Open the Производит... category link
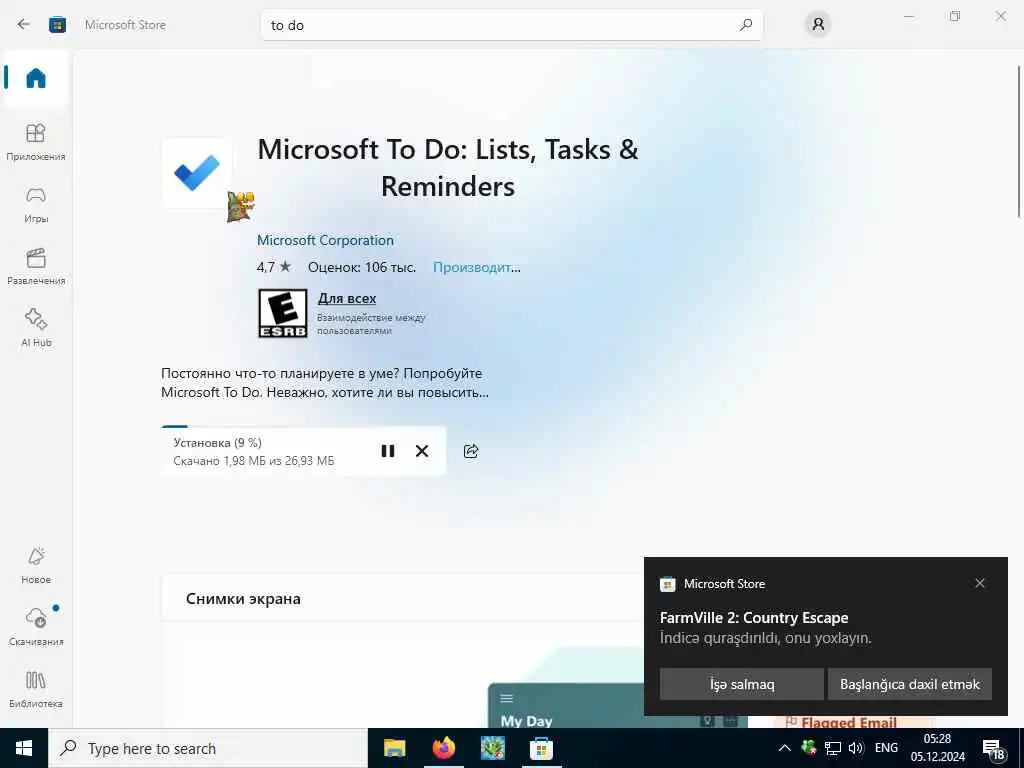Image resolution: width=1024 pixels, height=768 pixels. pos(477,267)
